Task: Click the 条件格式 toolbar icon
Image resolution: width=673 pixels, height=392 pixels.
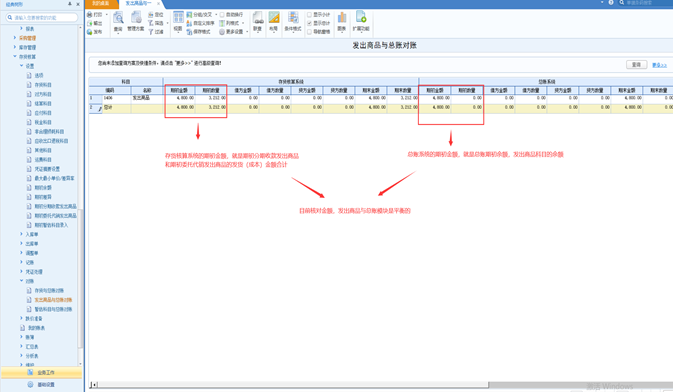Action: 293,18
